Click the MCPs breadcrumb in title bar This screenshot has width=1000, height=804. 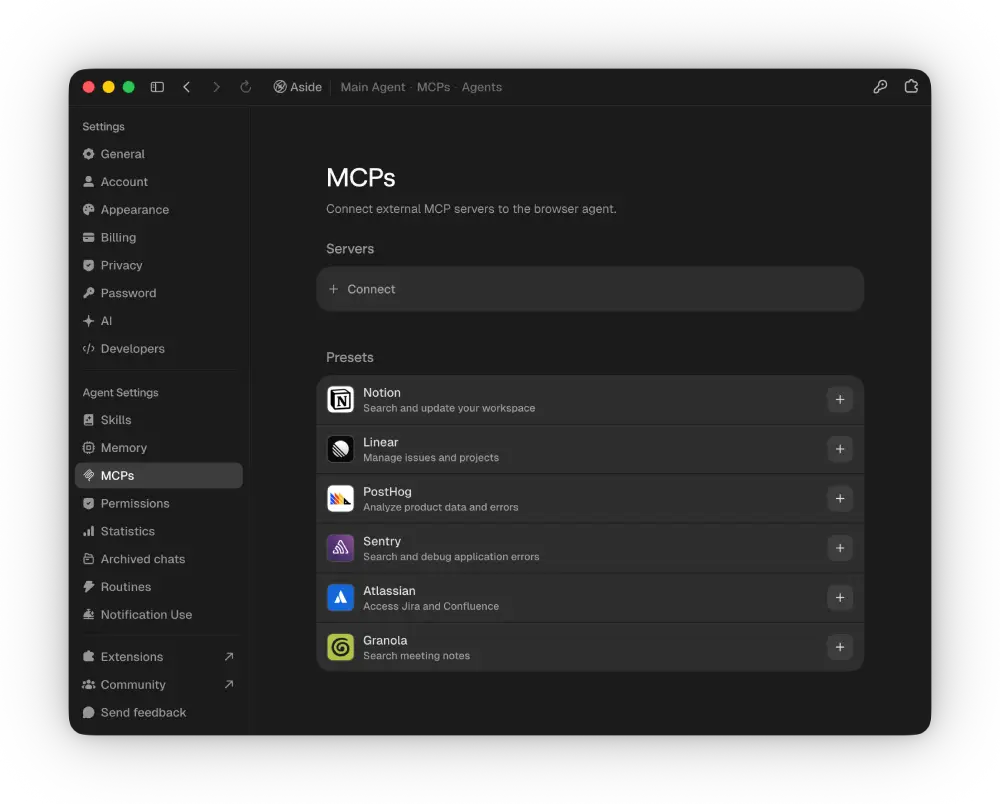click(x=433, y=87)
